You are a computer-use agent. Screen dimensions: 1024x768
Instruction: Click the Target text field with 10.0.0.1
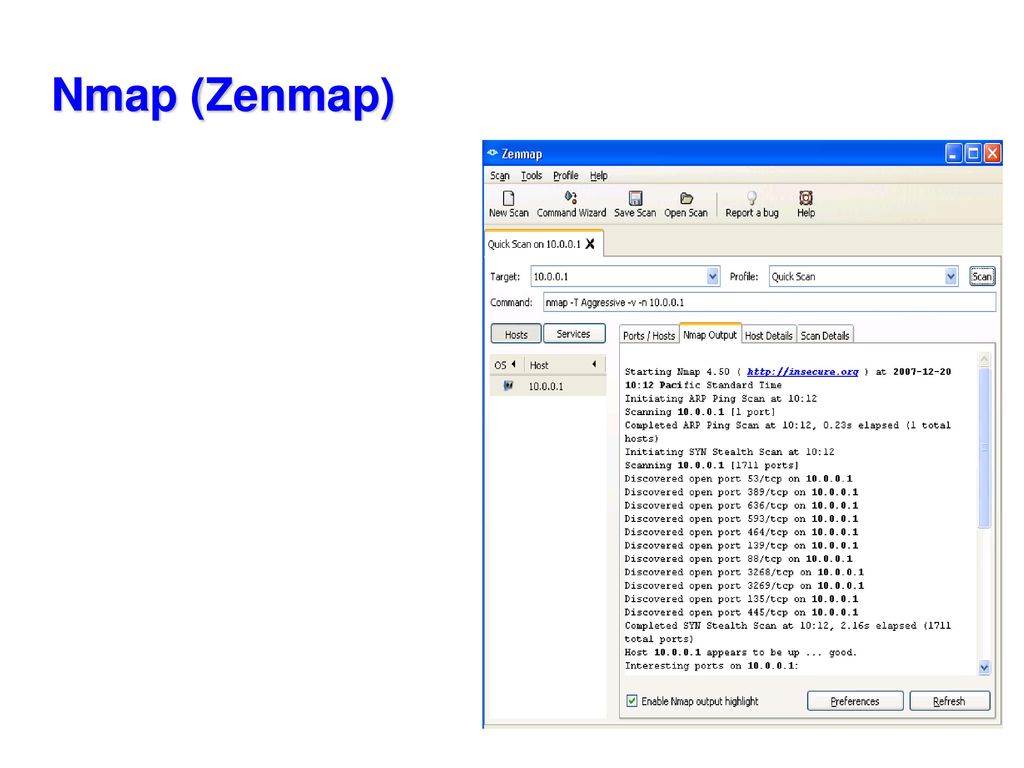[618, 277]
